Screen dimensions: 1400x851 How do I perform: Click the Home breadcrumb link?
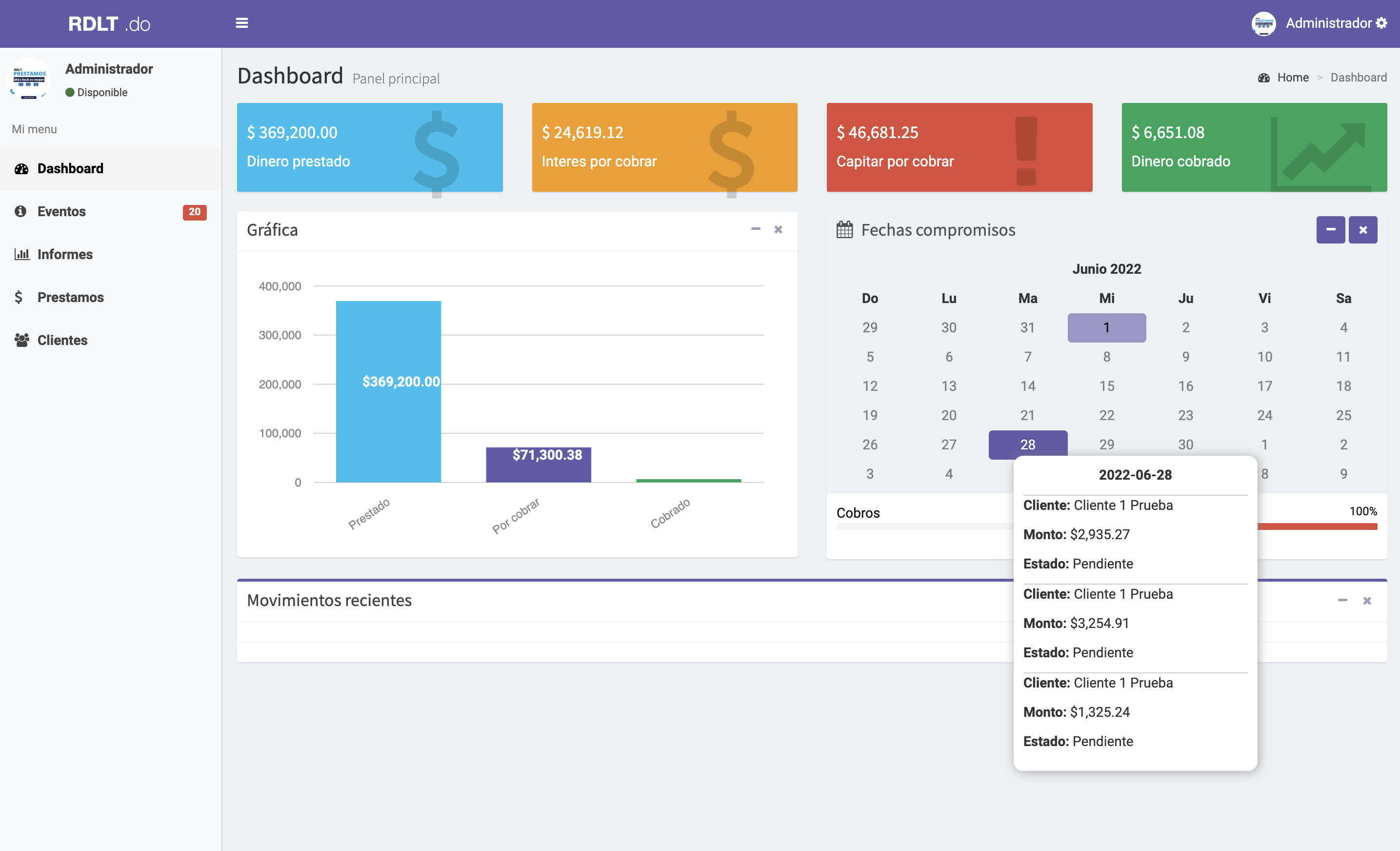pyautogui.click(x=1293, y=77)
